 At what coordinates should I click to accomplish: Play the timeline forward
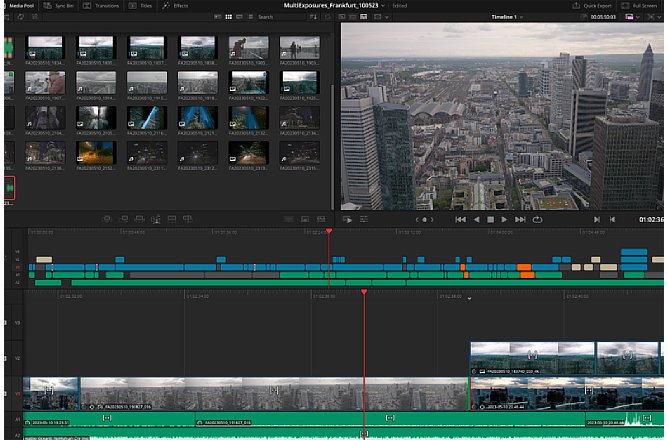504,220
